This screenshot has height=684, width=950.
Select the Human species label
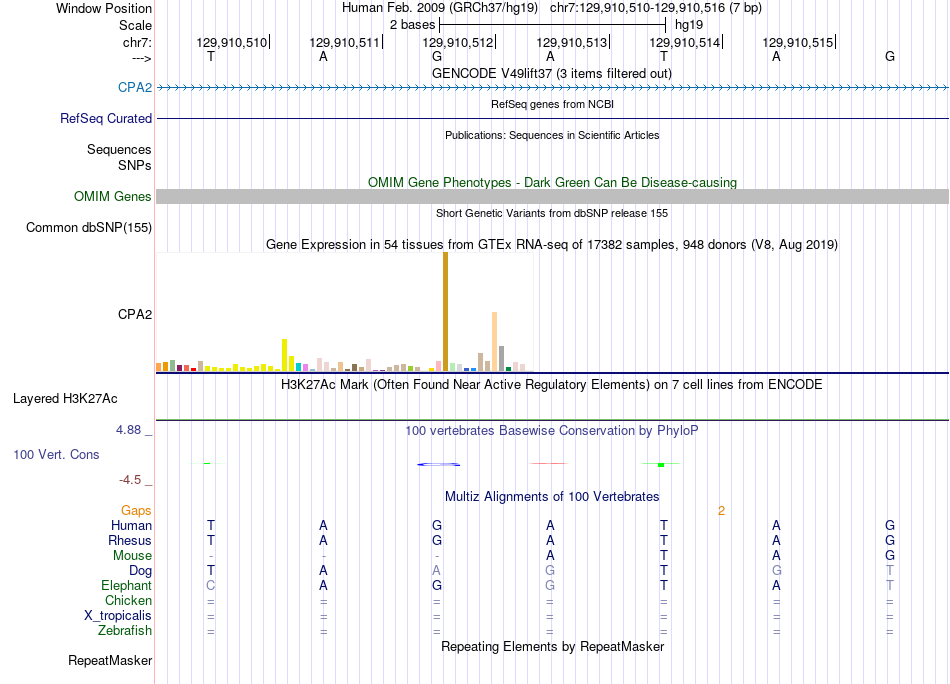coord(131,525)
